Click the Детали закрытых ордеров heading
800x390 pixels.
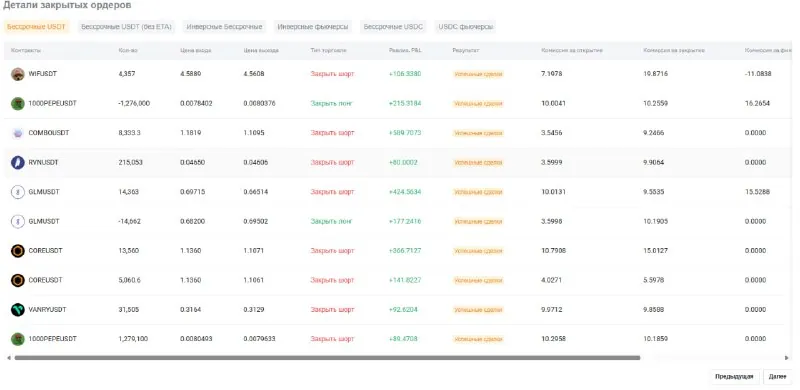(x=67, y=6)
